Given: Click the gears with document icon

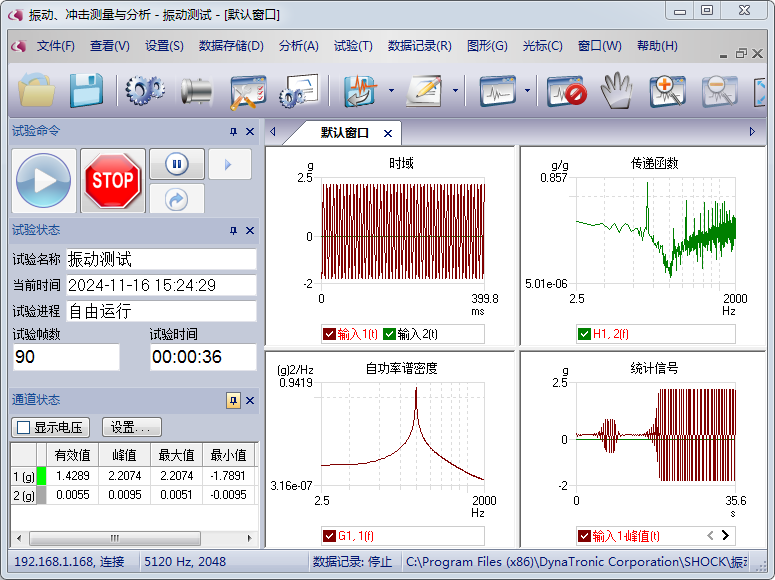Looking at the screenshot, I should (300, 90).
